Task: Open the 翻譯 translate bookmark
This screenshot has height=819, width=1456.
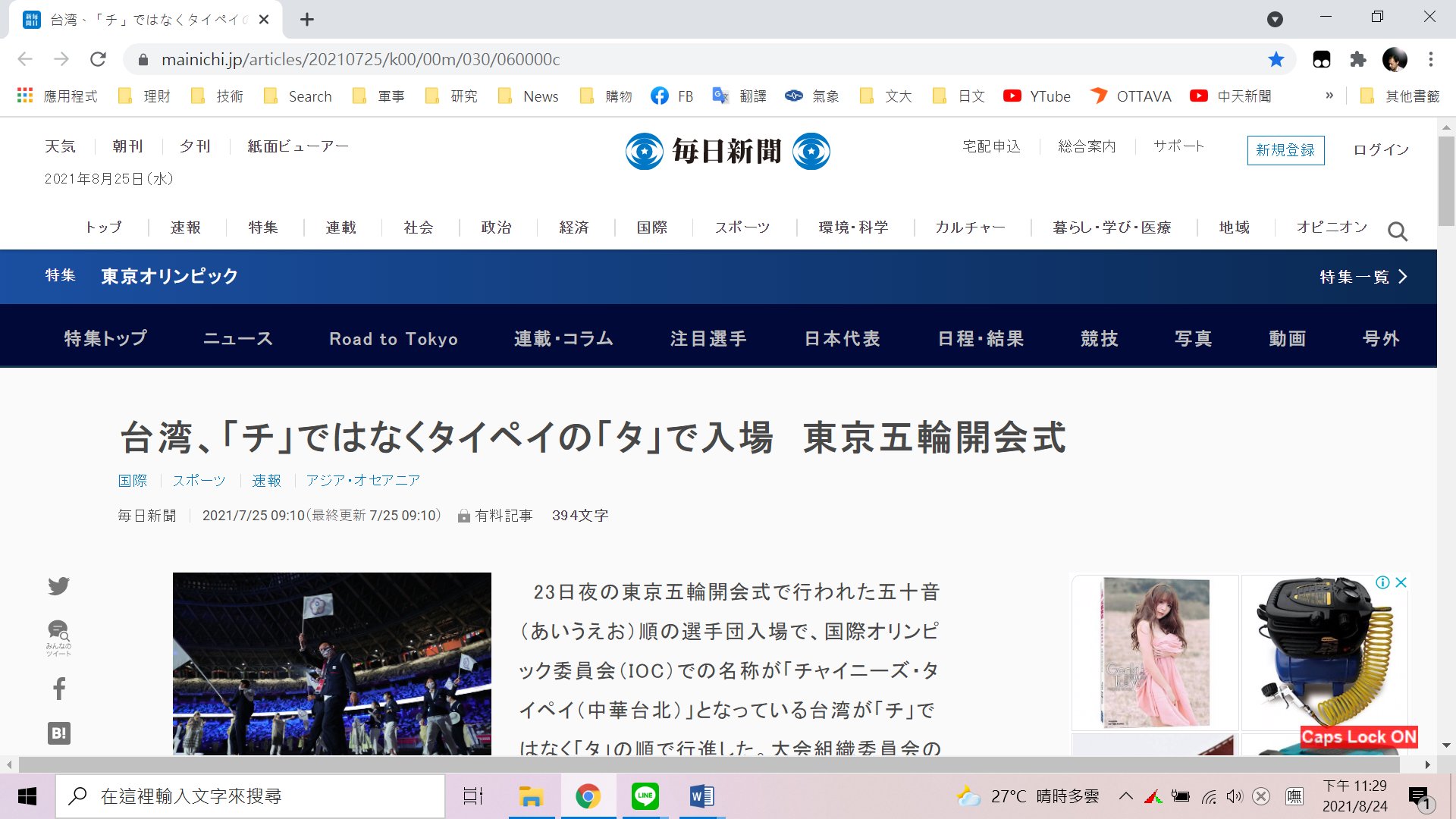Action: point(739,96)
